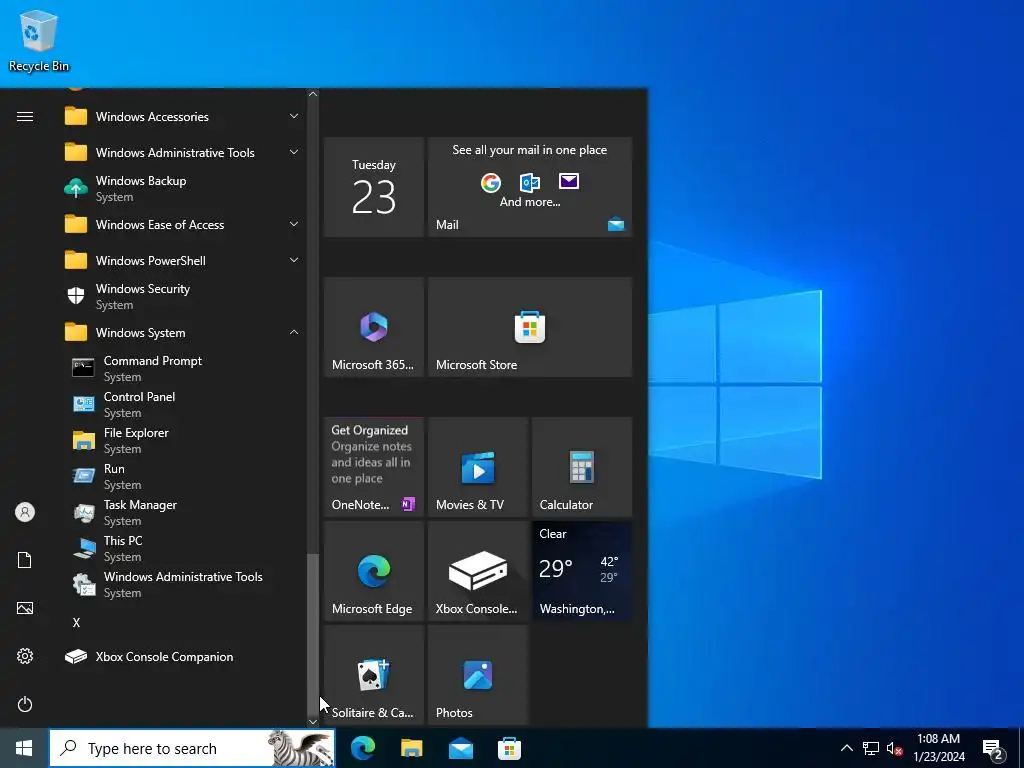Screen dimensions: 1024x768
Task: Click the network status tray icon
Action: click(x=871, y=748)
